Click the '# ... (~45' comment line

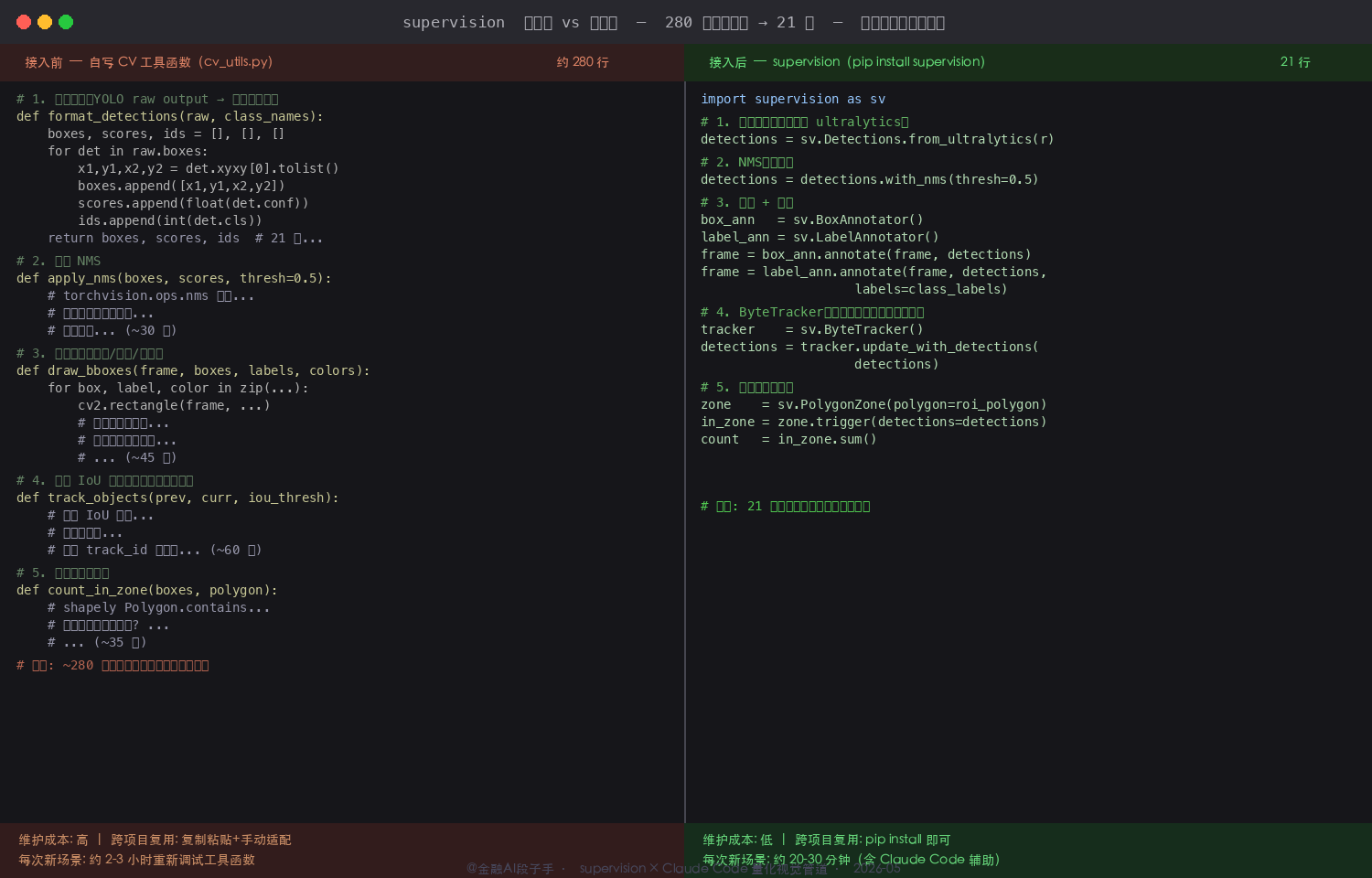pyautogui.click(x=127, y=457)
